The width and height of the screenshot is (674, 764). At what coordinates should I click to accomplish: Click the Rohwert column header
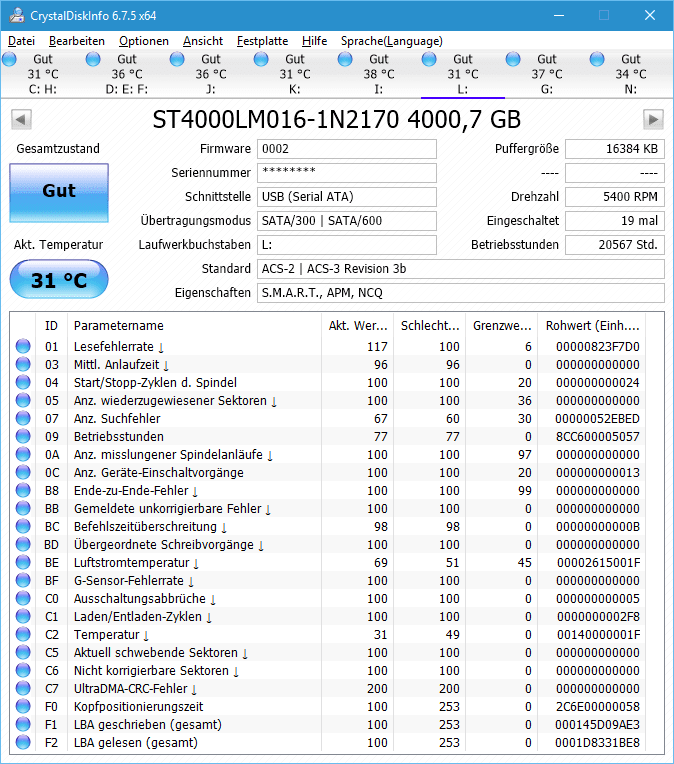(x=592, y=325)
